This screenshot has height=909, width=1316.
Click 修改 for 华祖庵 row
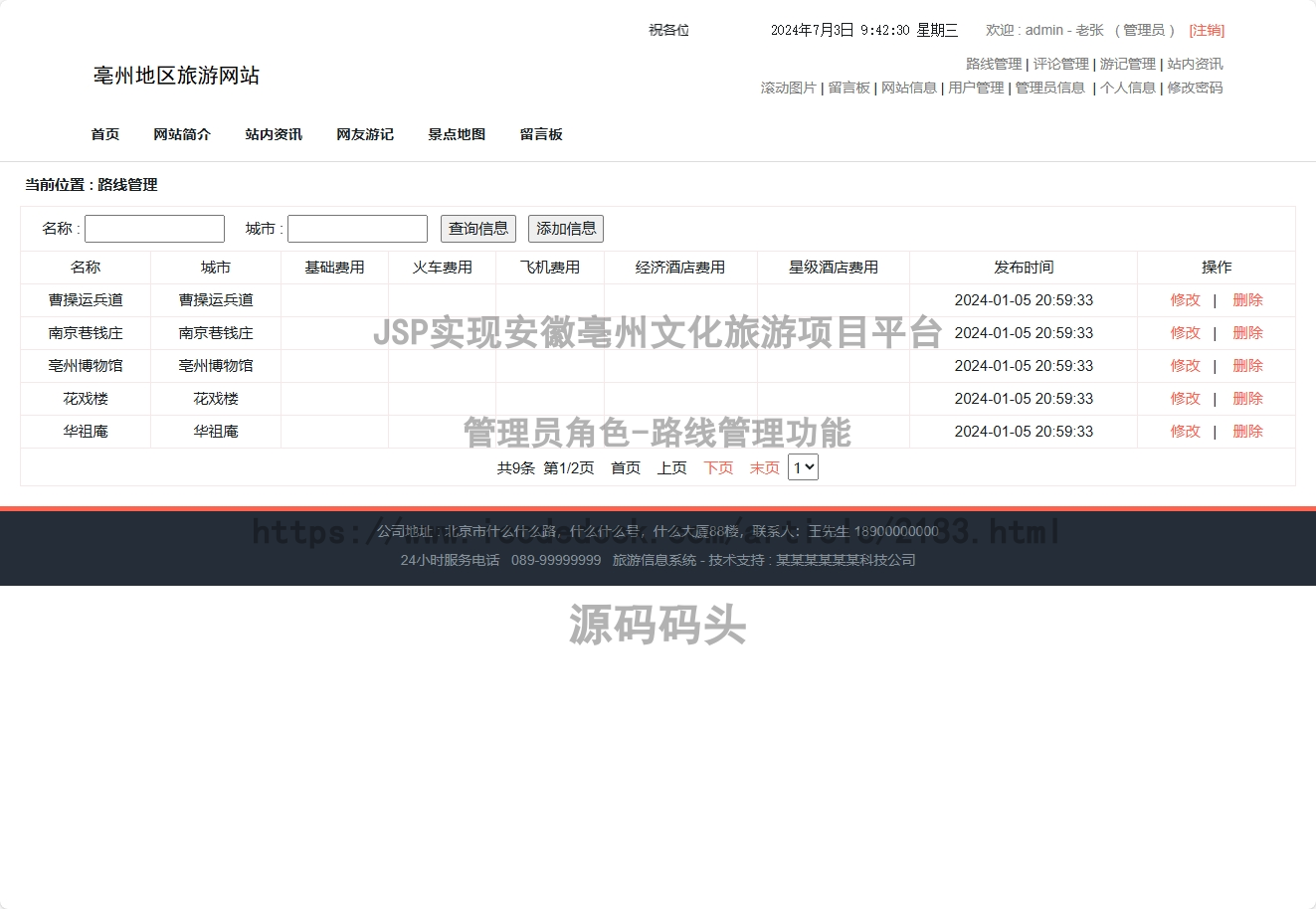[1185, 431]
